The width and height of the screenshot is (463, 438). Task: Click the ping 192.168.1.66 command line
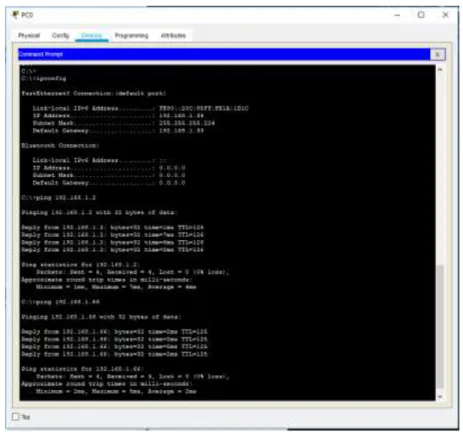[x=60, y=302]
